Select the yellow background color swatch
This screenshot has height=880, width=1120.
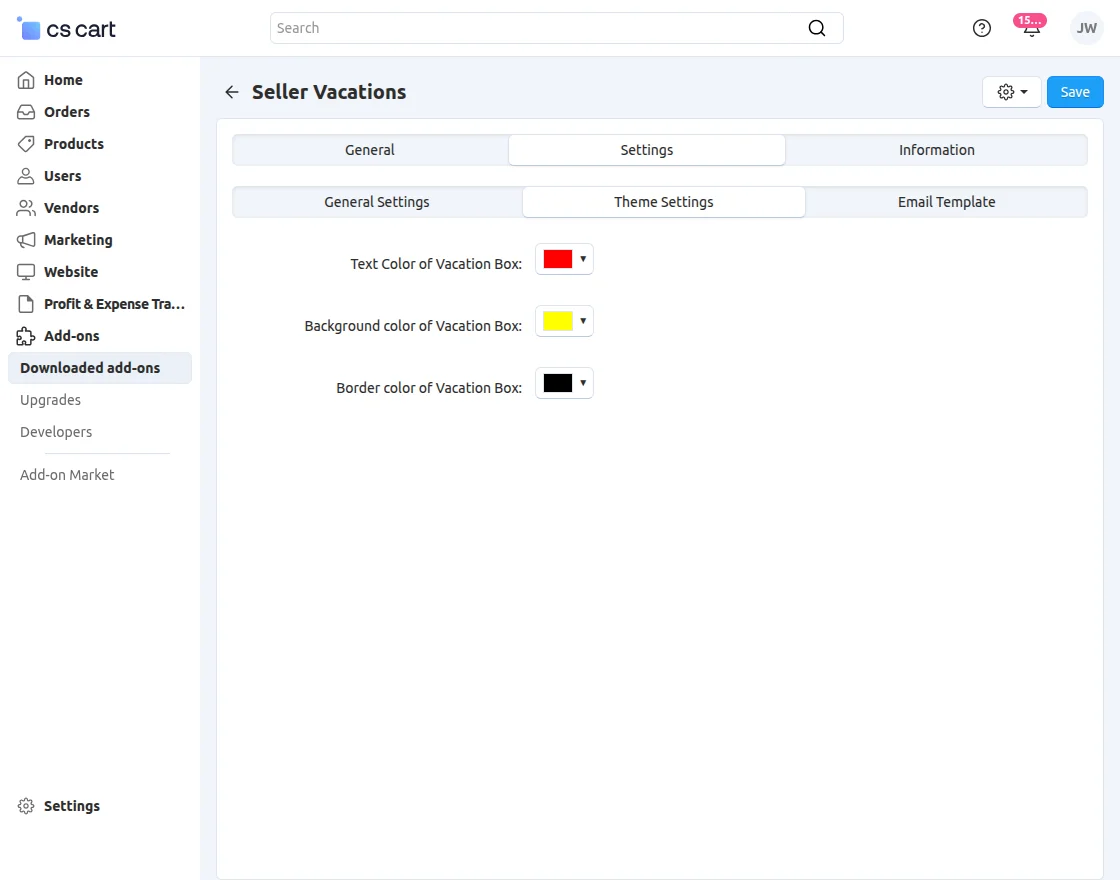(557, 320)
